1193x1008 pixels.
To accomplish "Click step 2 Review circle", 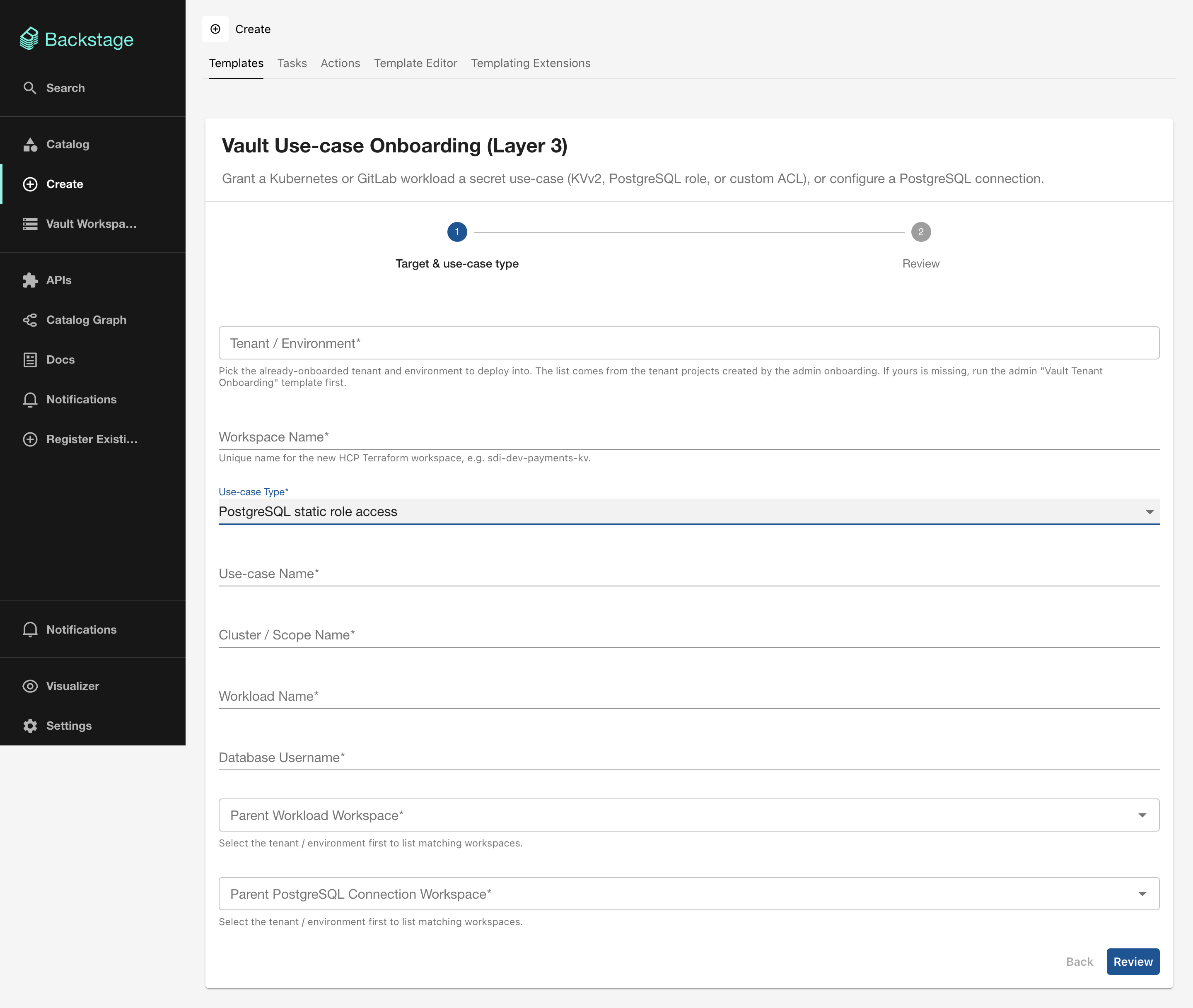I will click(921, 232).
